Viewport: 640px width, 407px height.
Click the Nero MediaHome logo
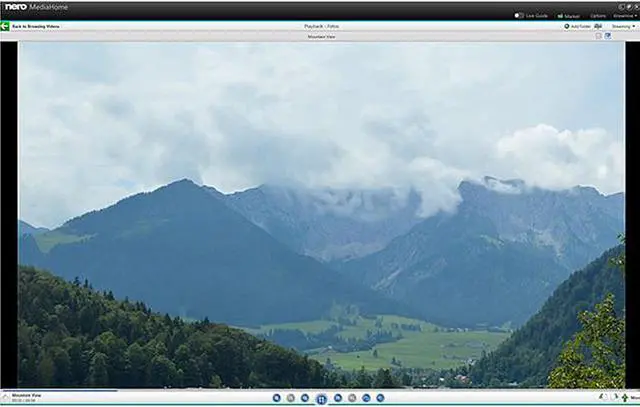(36, 7)
